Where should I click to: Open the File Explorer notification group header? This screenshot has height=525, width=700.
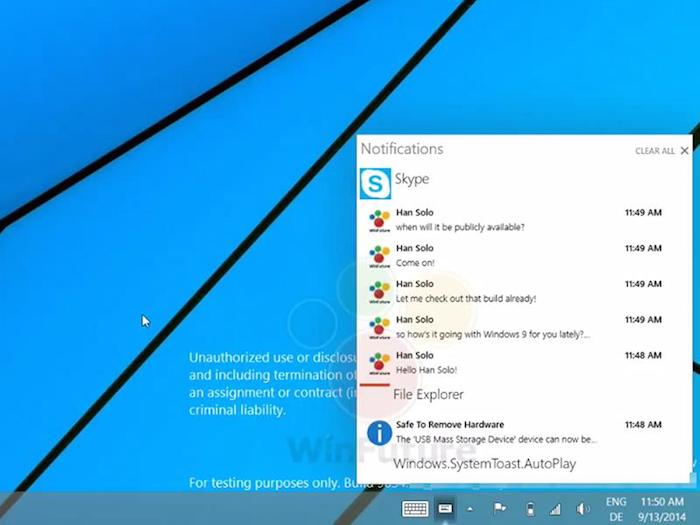coord(430,394)
